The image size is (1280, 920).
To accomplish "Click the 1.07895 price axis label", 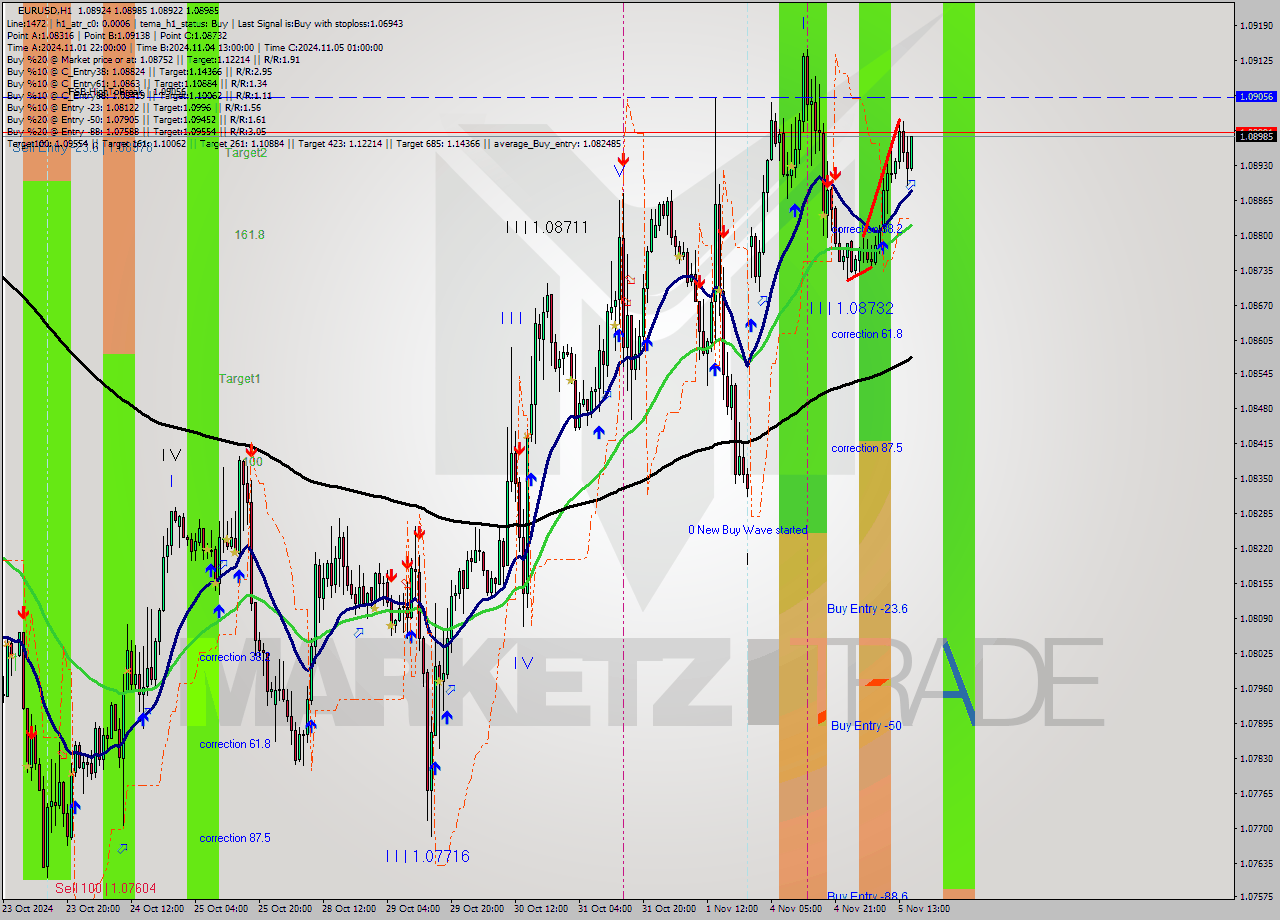I will tap(1256, 723).
